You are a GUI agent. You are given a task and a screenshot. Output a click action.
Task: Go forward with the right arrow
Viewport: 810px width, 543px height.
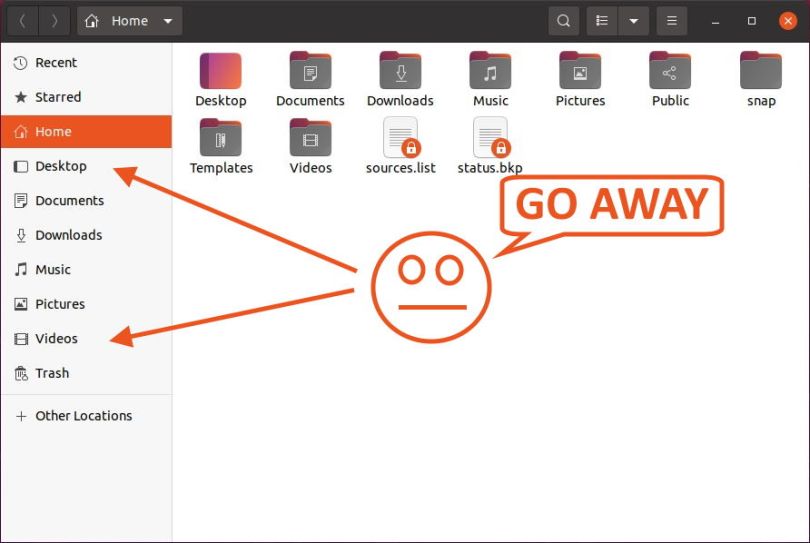[x=54, y=21]
